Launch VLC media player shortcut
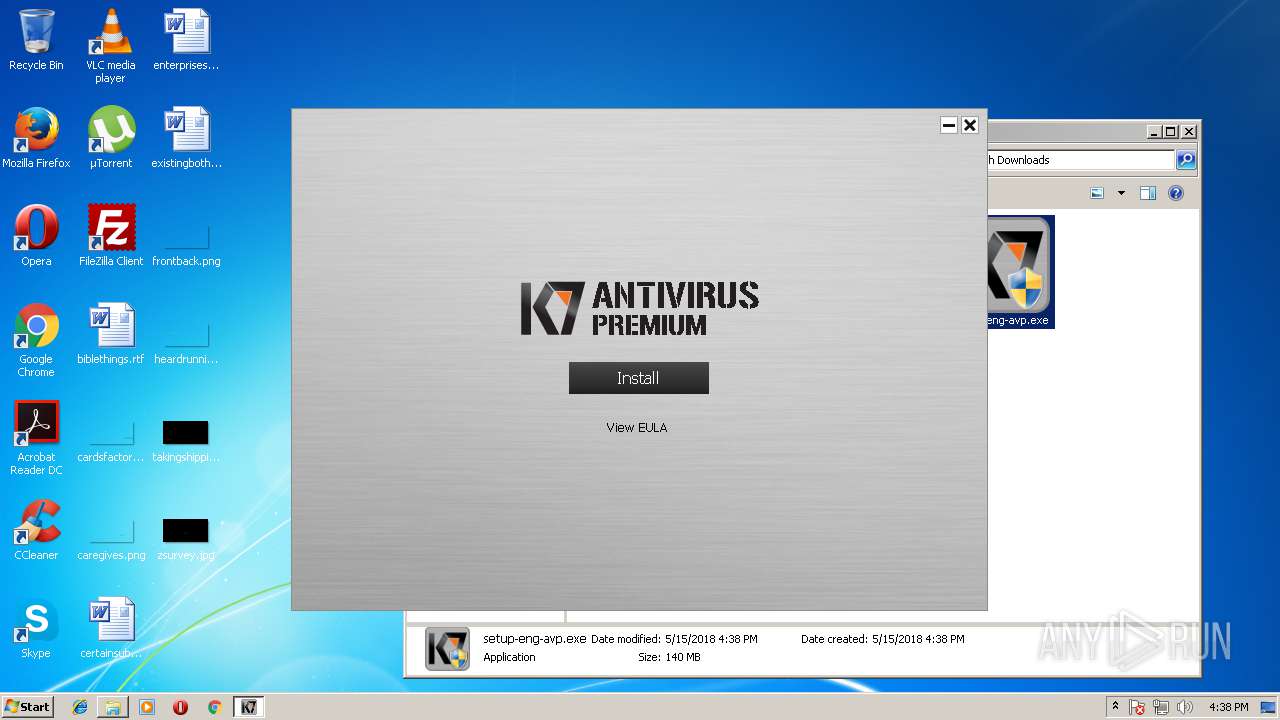Viewport: 1280px width, 720px height. pyautogui.click(x=110, y=45)
